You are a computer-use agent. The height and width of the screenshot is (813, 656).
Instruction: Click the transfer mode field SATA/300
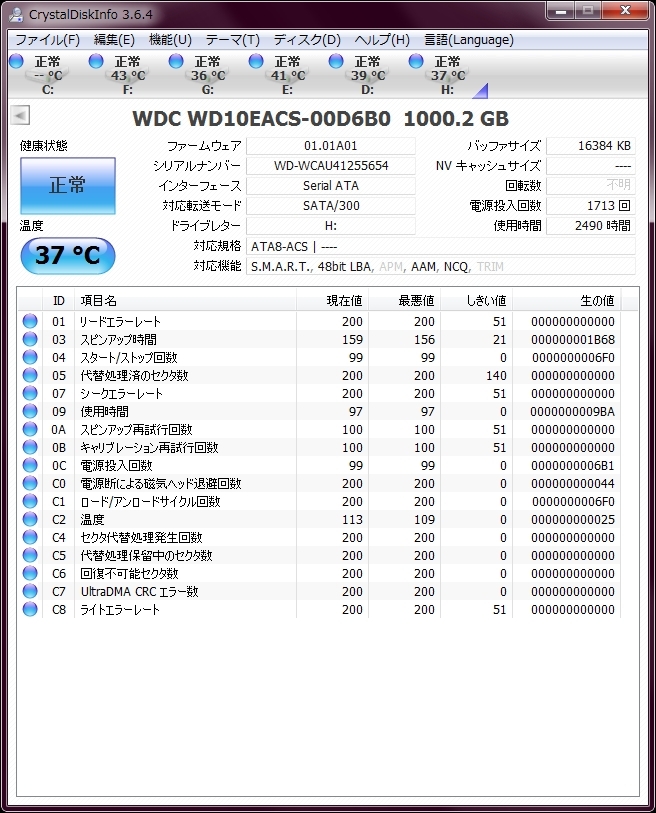(x=331, y=206)
